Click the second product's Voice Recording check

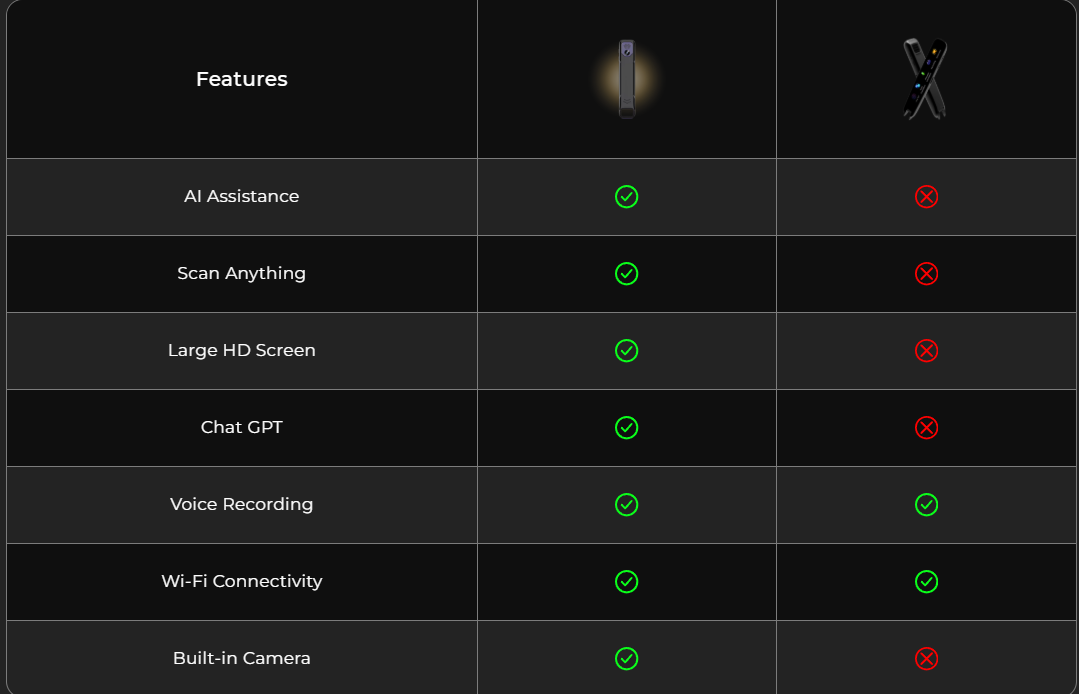click(926, 505)
